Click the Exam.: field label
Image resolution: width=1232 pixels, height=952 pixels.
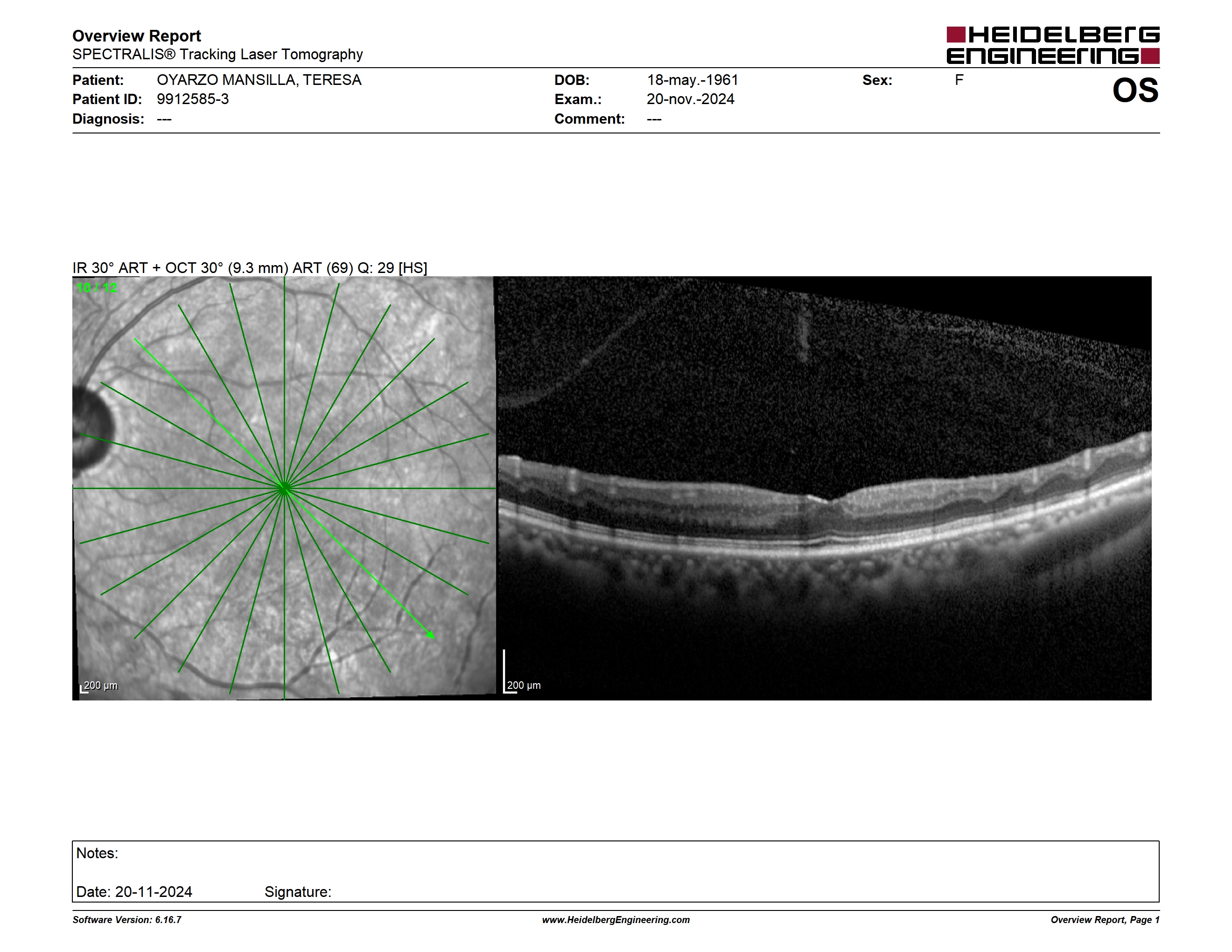[x=578, y=99]
